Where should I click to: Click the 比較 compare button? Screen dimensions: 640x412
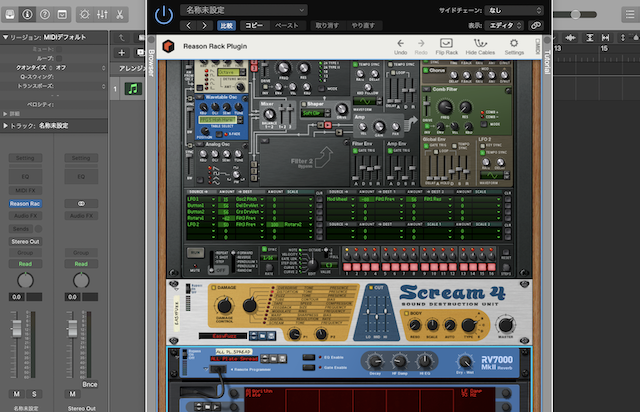click(x=225, y=25)
